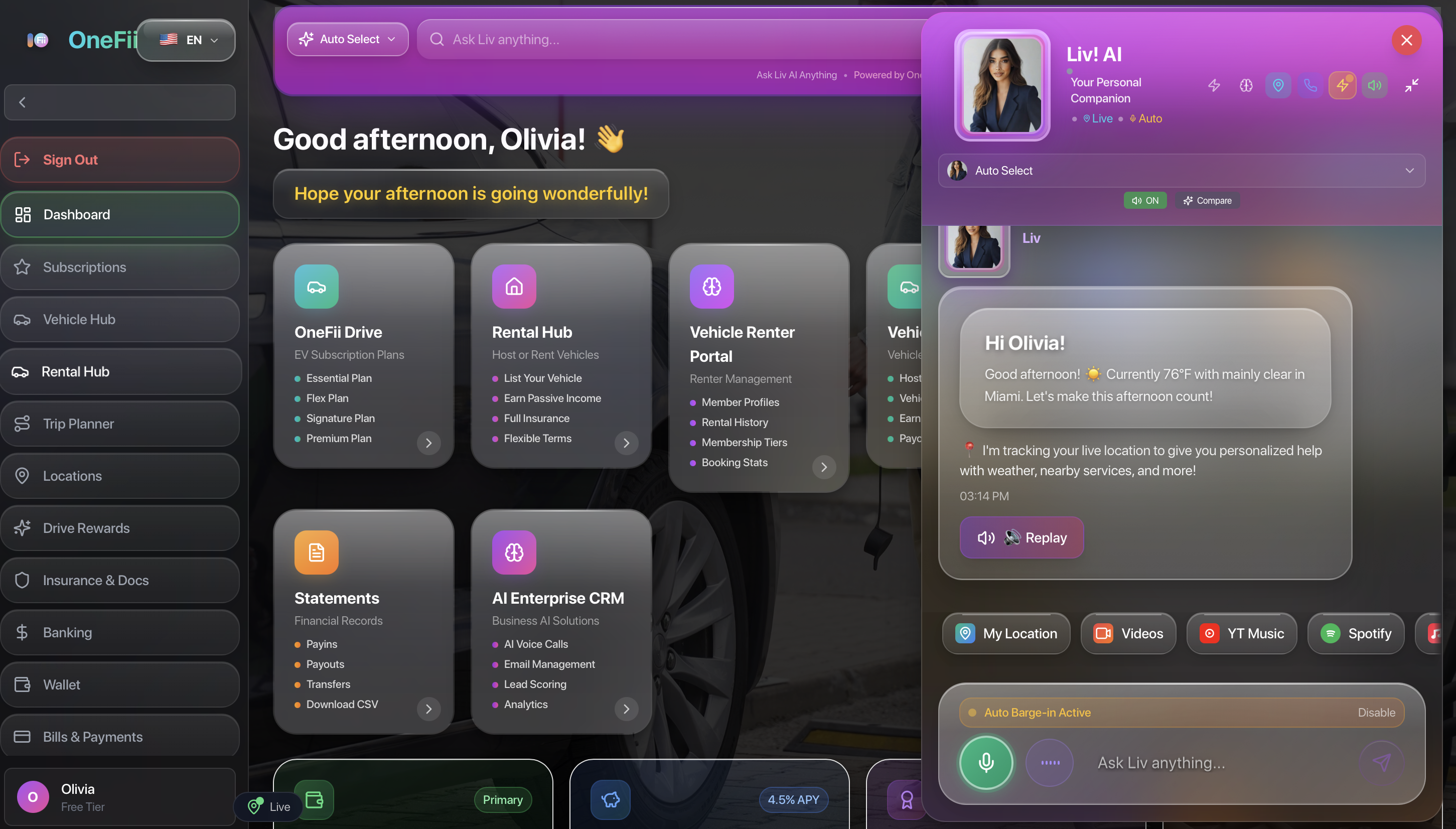Open the EN language dropdown
The height and width of the screenshot is (829, 1456).
coord(187,40)
